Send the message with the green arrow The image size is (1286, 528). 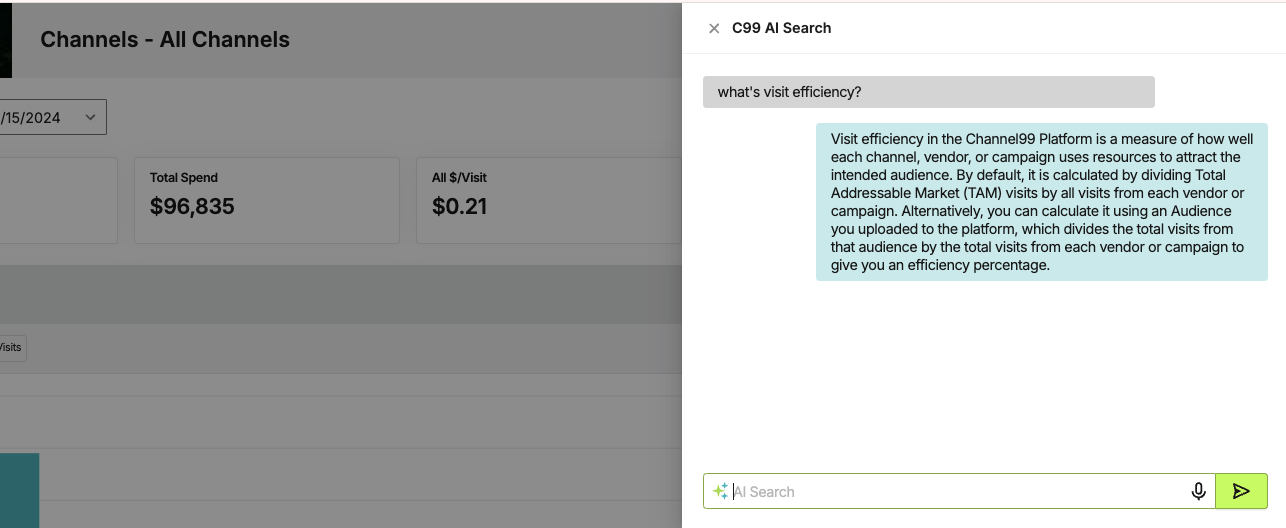pos(1241,491)
